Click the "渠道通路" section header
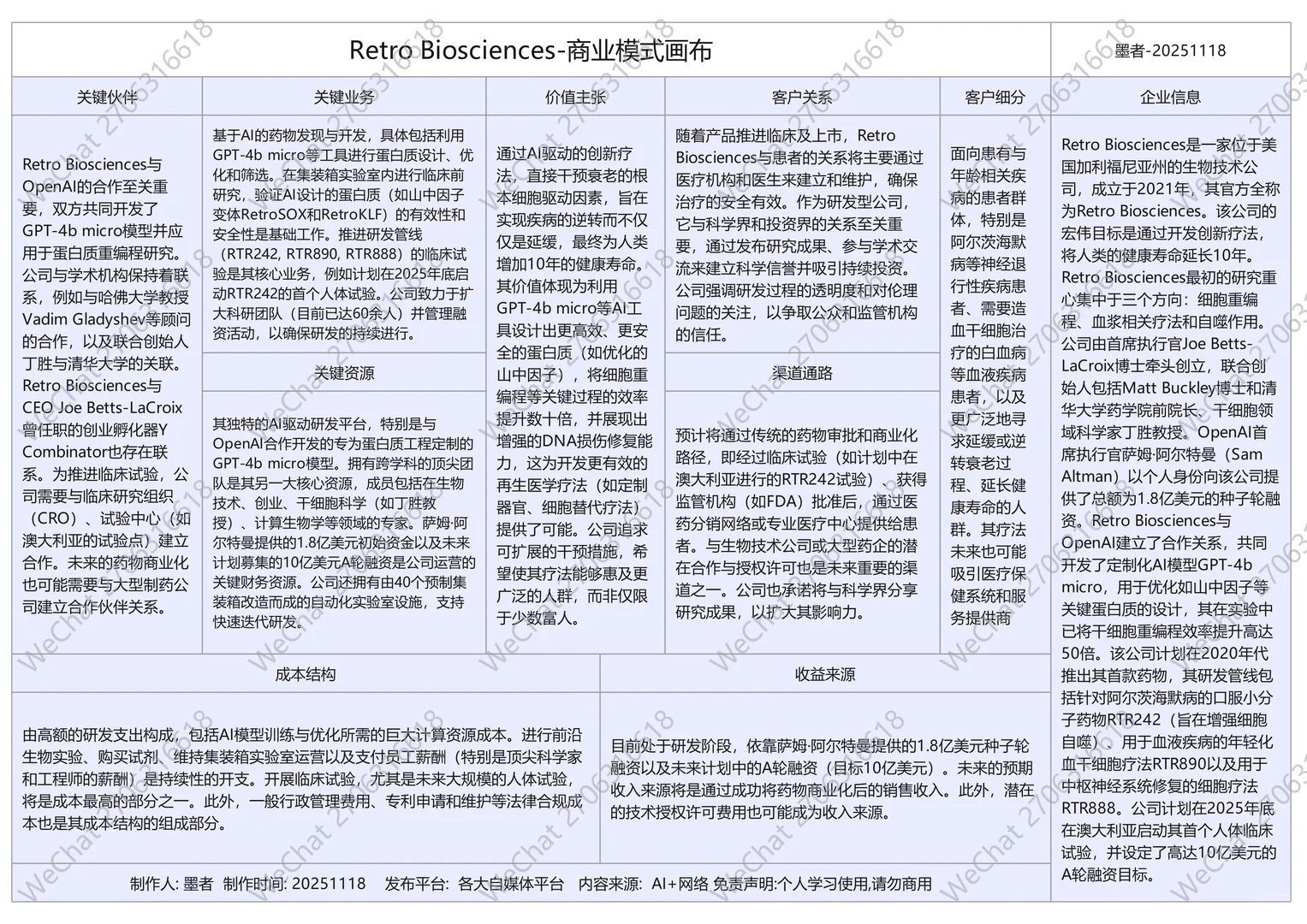The height and width of the screenshot is (924, 1307). pos(802,373)
